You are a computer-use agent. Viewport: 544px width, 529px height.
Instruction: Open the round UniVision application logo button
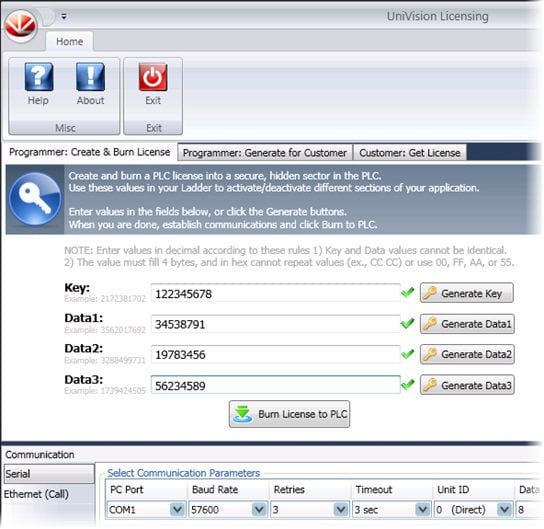[21, 25]
